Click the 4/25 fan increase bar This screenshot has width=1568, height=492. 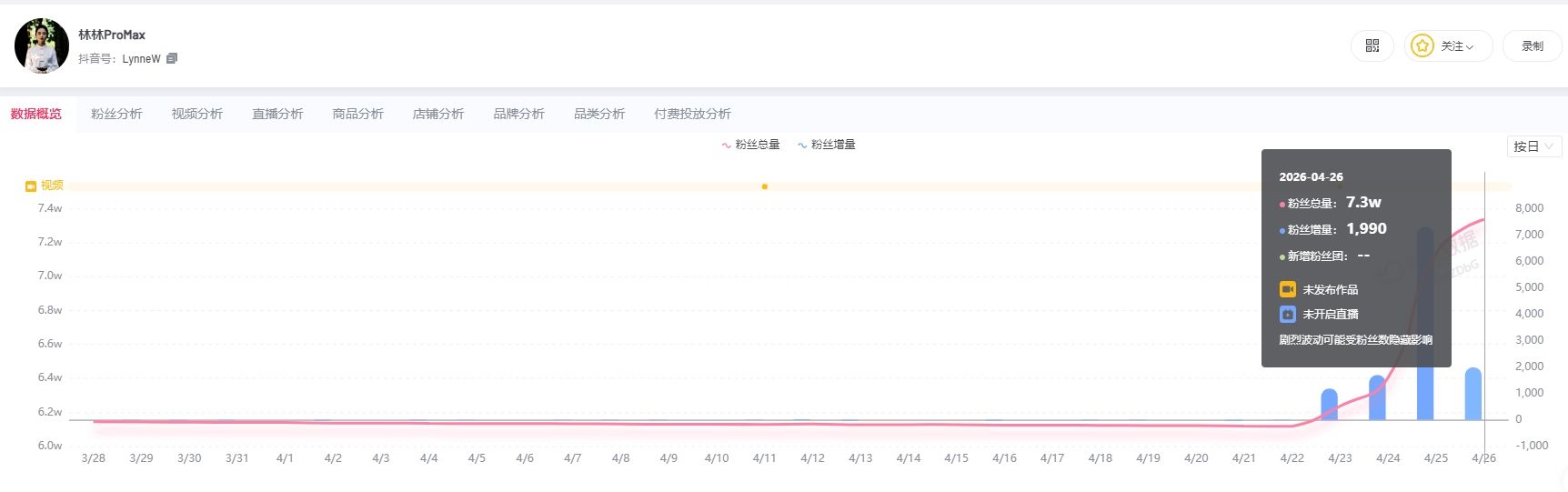pos(1425,391)
